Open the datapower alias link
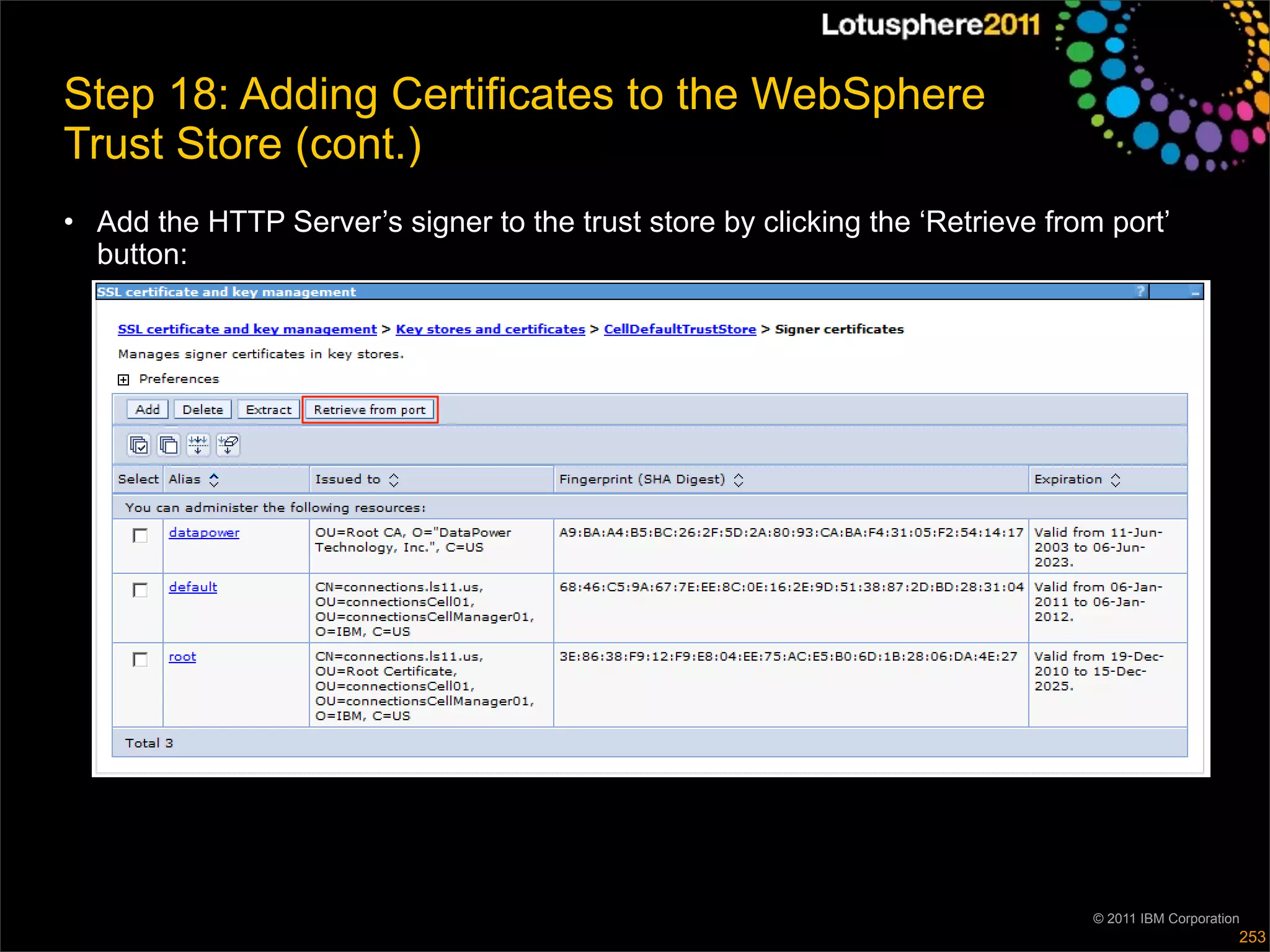The height and width of the screenshot is (952, 1270). click(204, 532)
